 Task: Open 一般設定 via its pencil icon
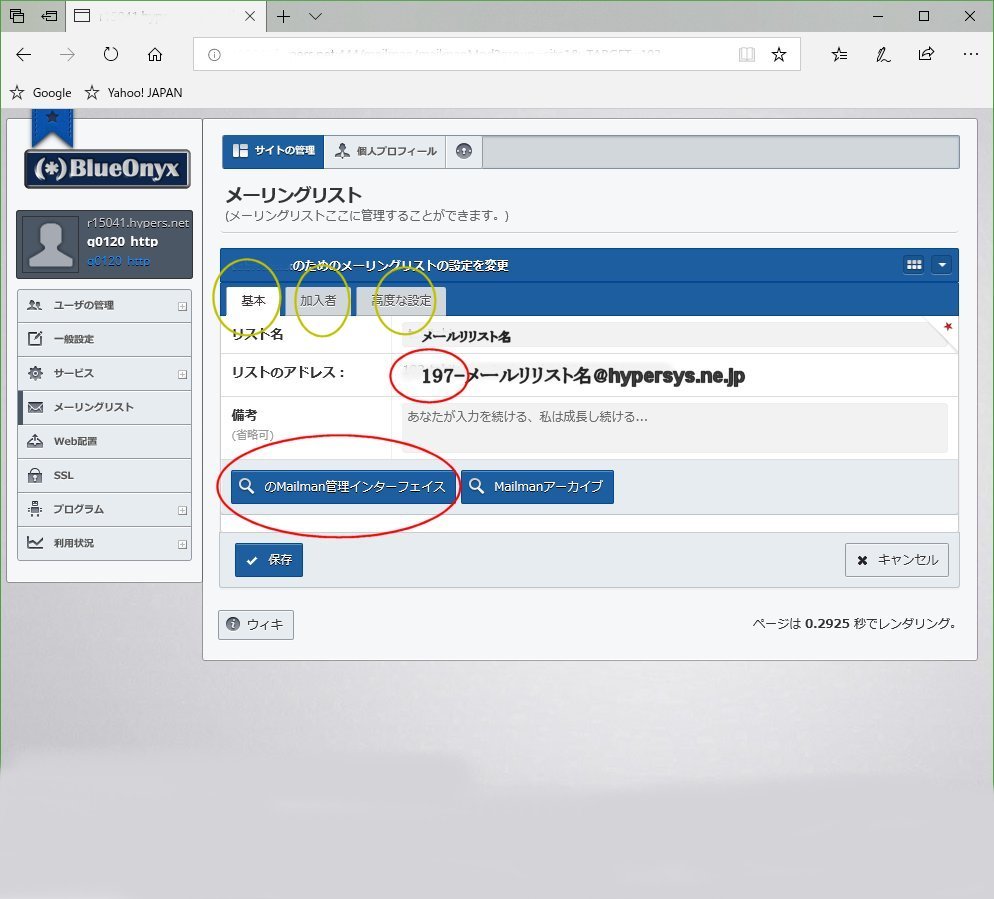click(x=34, y=339)
